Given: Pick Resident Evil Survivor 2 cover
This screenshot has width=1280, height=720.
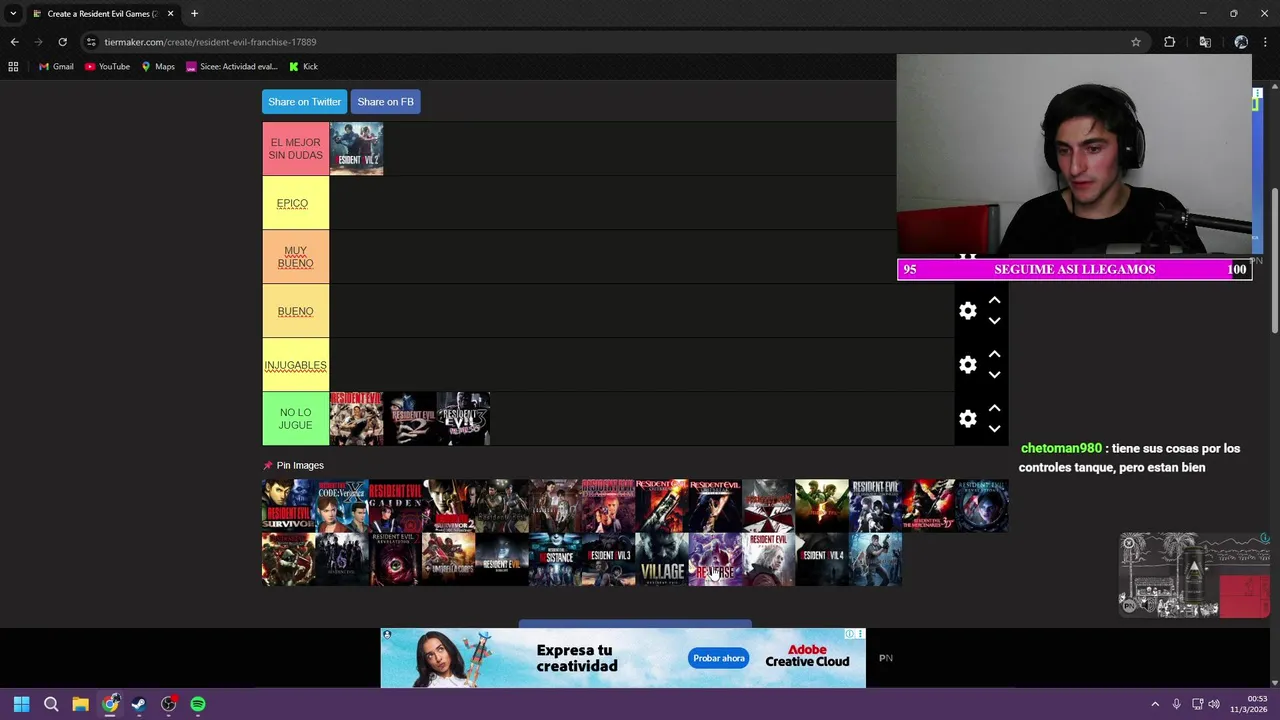Looking at the screenshot, I should pos(448,505).
